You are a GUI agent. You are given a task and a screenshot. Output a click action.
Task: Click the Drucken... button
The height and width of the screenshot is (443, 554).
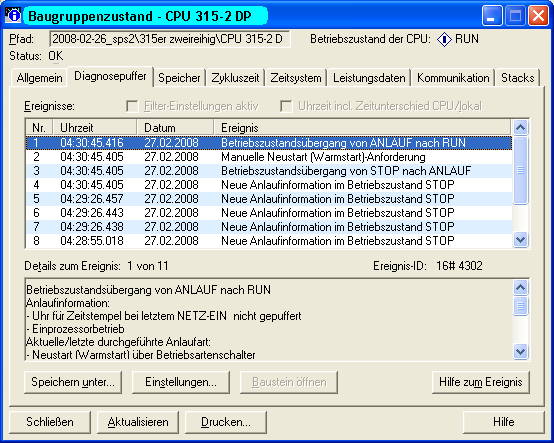[x=225, y=422]
